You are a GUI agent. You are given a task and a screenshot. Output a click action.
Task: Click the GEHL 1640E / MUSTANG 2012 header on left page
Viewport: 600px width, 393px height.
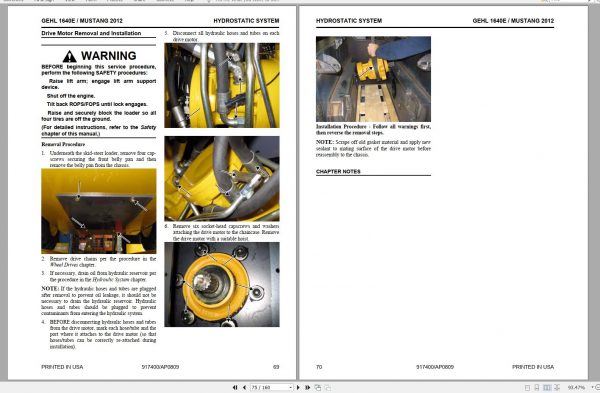pyautogui.click(x=82, y=21)
